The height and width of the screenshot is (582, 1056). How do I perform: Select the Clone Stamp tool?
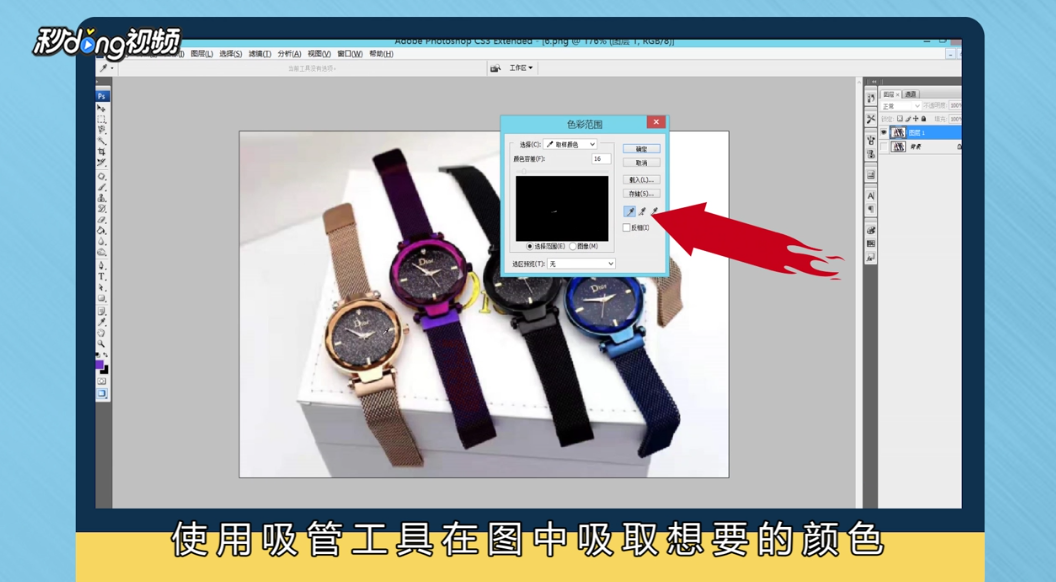(x=102, y=197)
